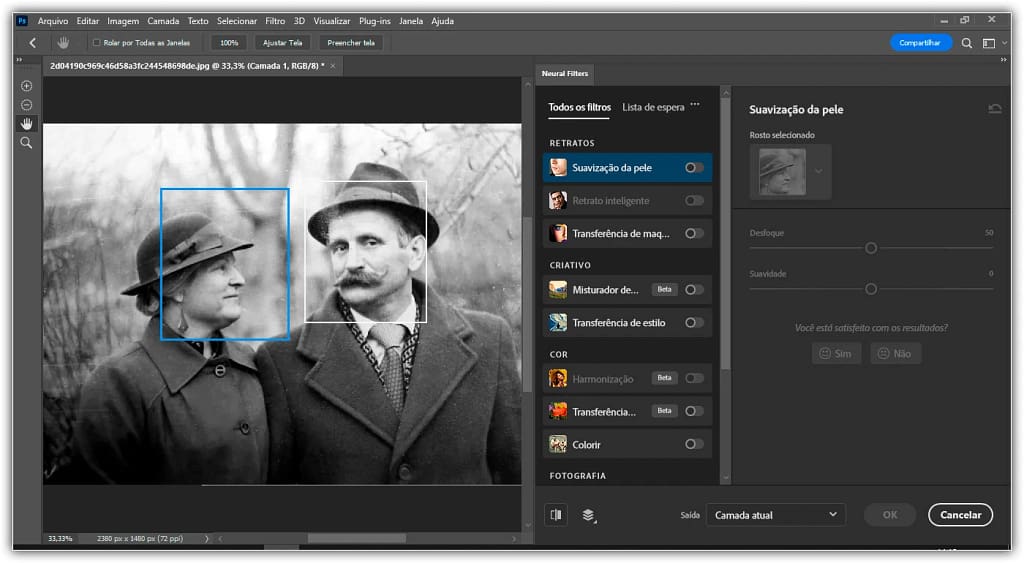Open the workspace layout icon
This screenshot has width=1024, height=563.
click(989, 43)
